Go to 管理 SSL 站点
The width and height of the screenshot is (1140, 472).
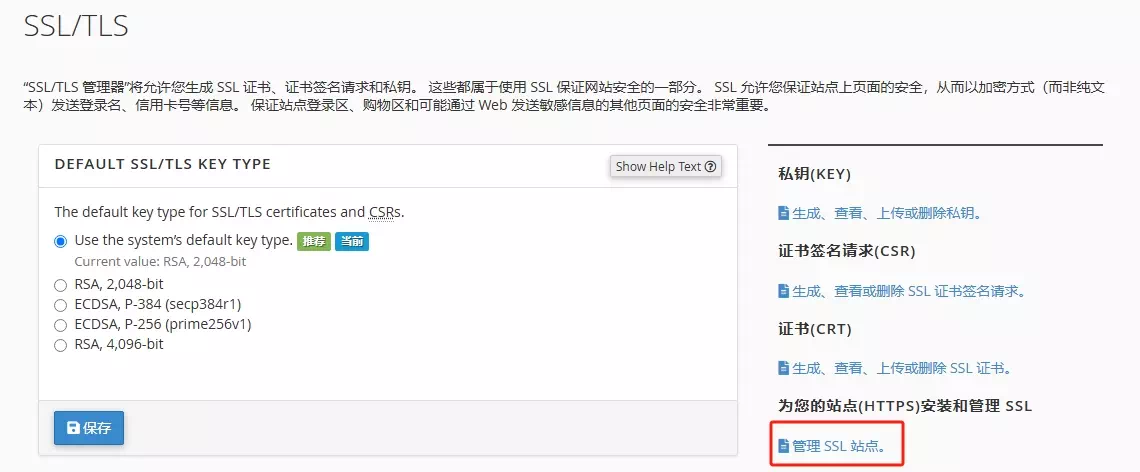pyautogui.click(x=838, y=446)
